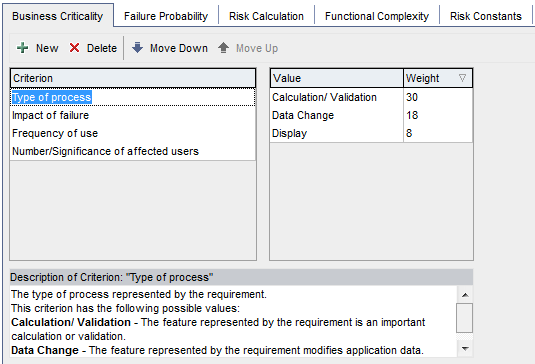
Task: Click the weight cell showing 30
Action: pyautogui.click(x=438, y=97)
